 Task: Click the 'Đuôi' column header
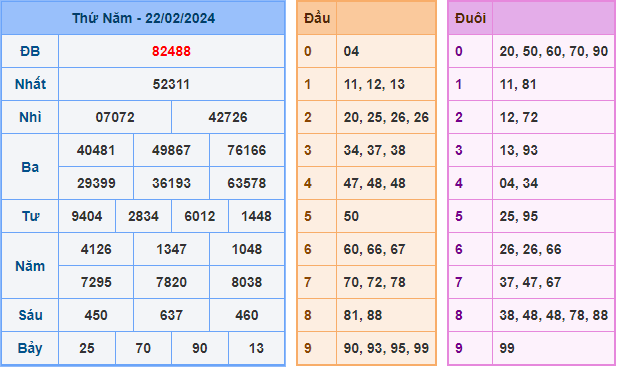point(470,18)
